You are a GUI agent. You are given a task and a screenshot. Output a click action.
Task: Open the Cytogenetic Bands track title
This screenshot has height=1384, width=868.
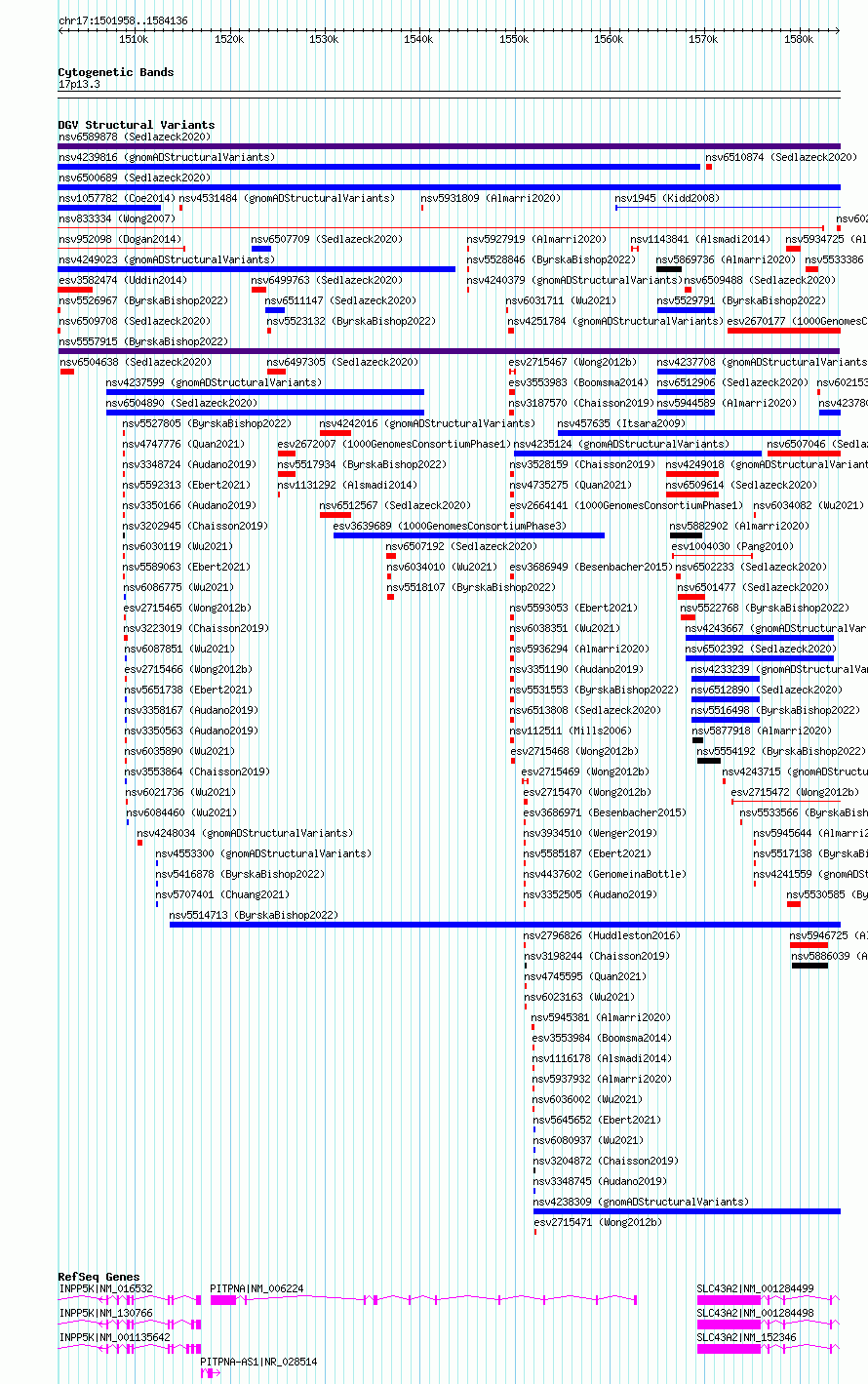coord(116,72)
